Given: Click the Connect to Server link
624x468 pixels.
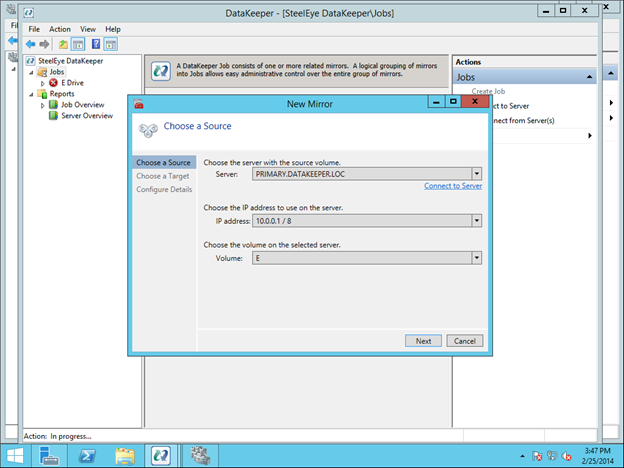Looking at the screenshot, I should pyautogui.click(x=452, y=186).
